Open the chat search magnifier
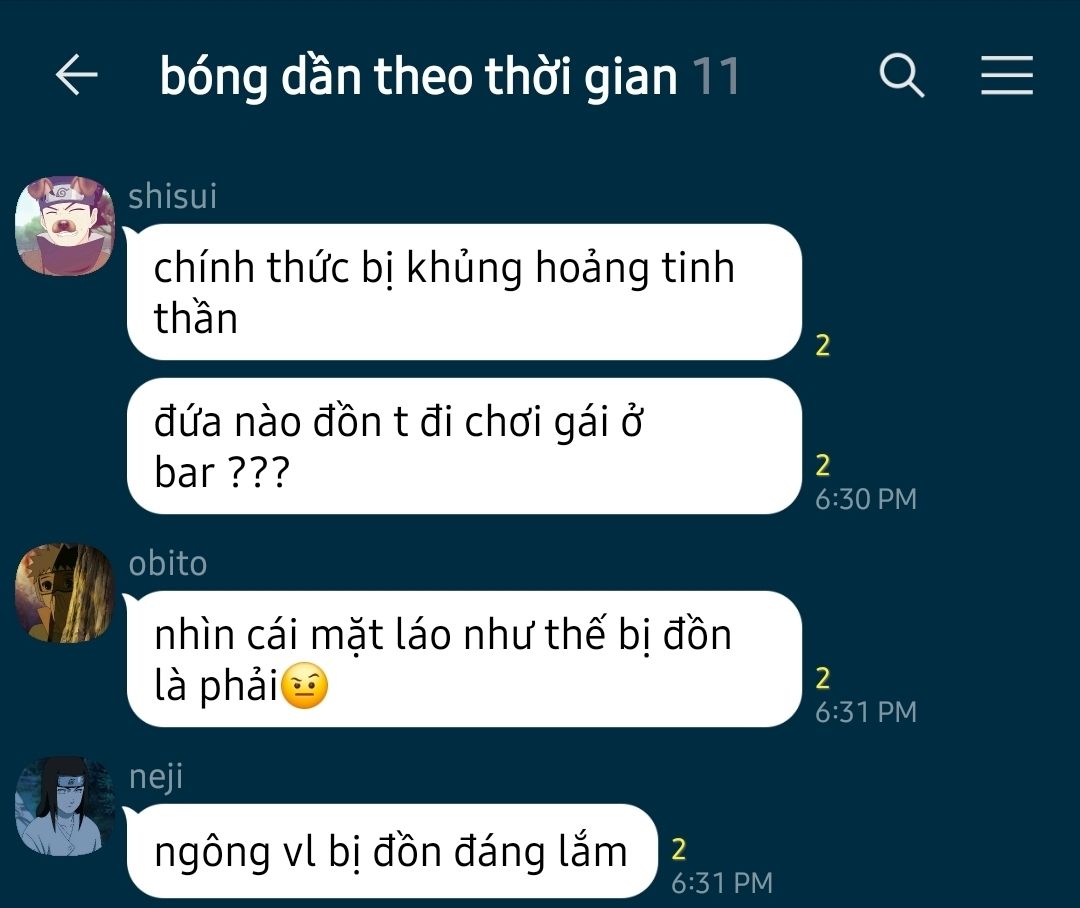 (902, 75)
